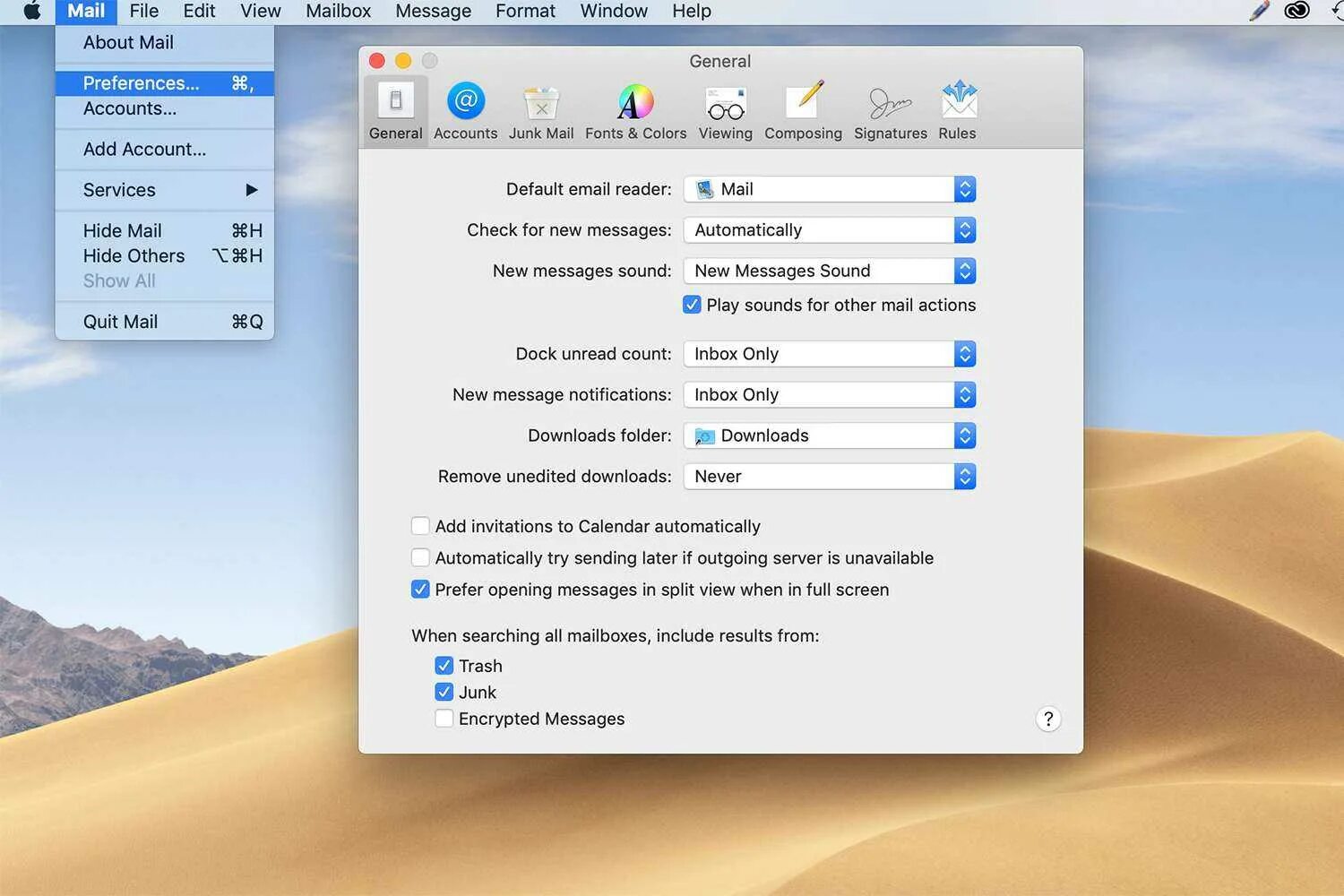Choose About Mail
1344x896 pixels.
pos(165,42)
